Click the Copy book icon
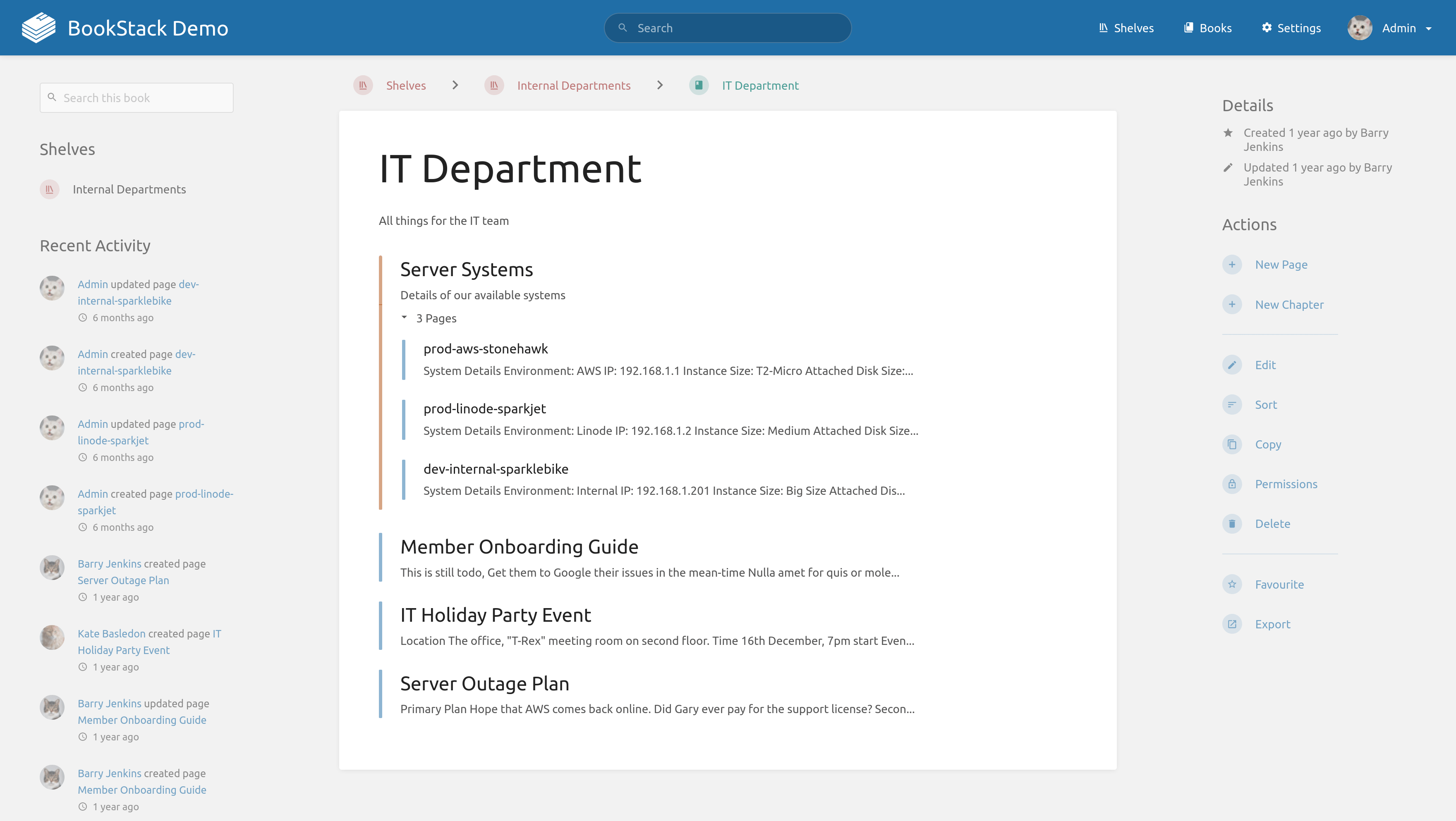Screen dimensions: 1456x821 [x=1232, y=445]
